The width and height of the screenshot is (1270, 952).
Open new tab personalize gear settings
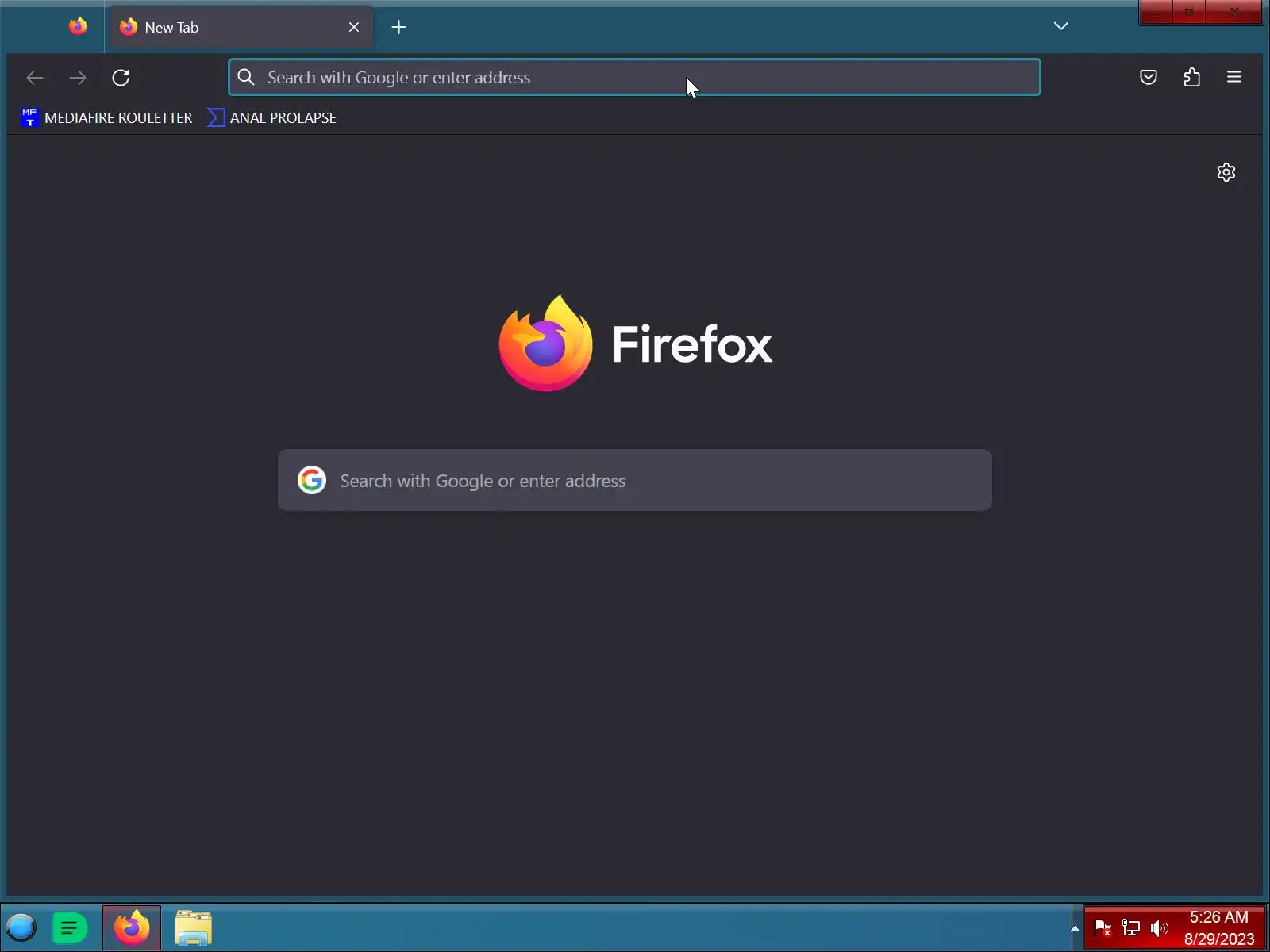[1226, 172]
